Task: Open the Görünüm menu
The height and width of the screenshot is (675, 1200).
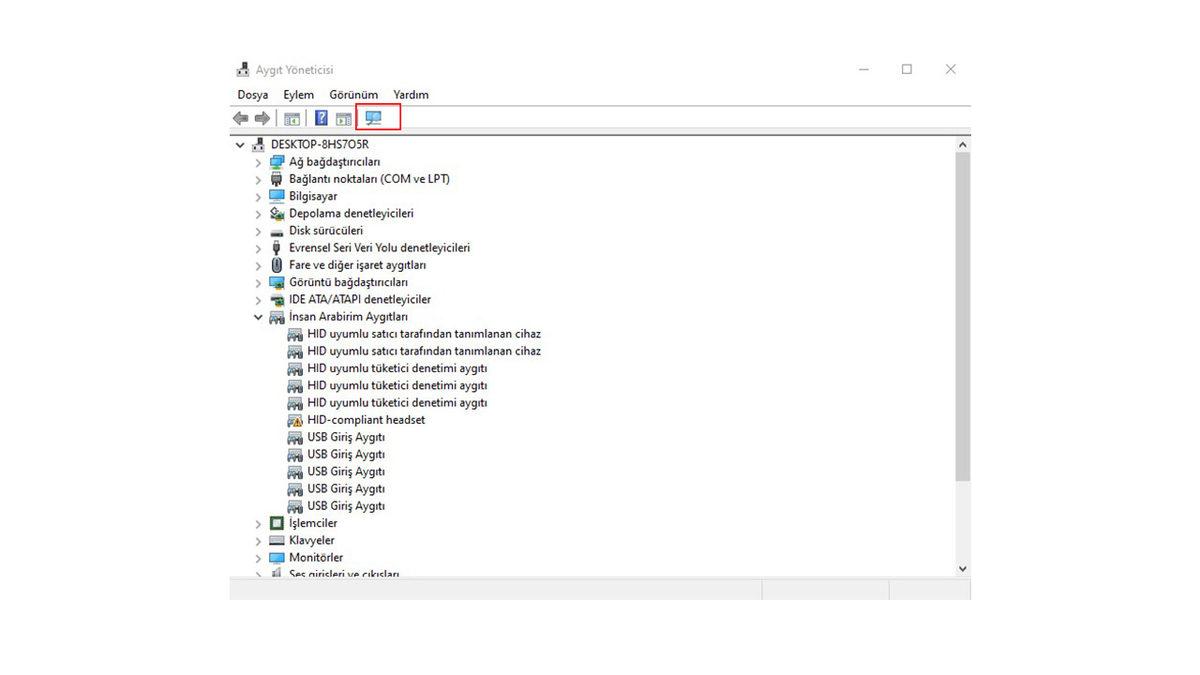Action: point(353,95)
